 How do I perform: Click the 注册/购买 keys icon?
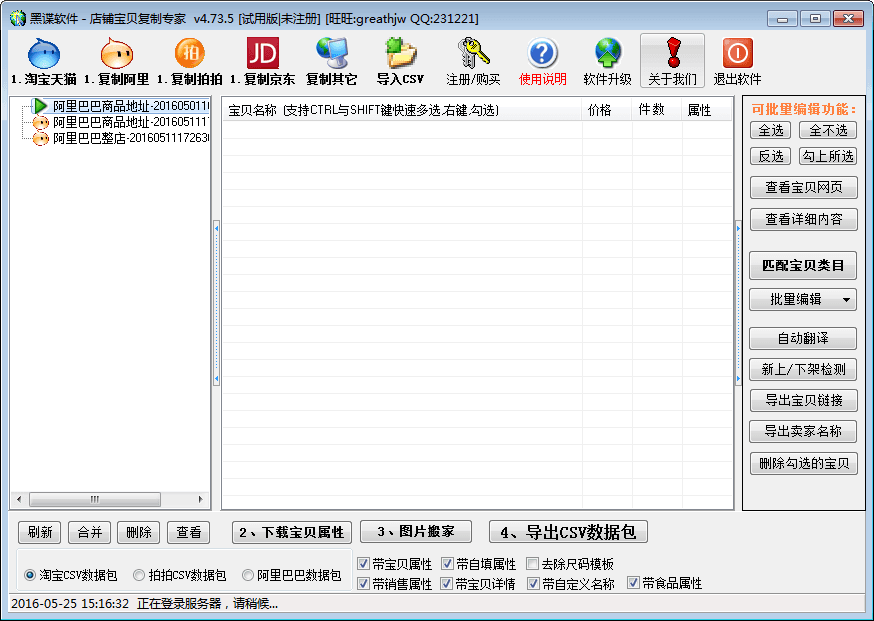point(473,54)
